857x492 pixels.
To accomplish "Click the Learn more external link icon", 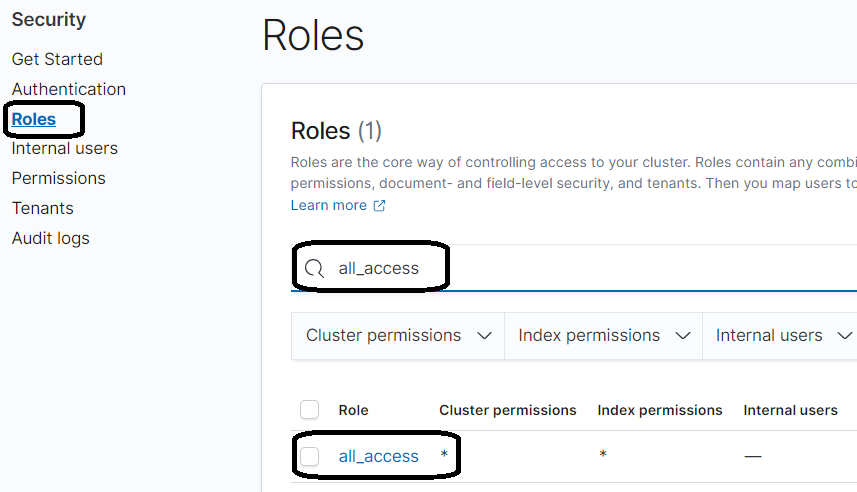I will coord(379,206).
